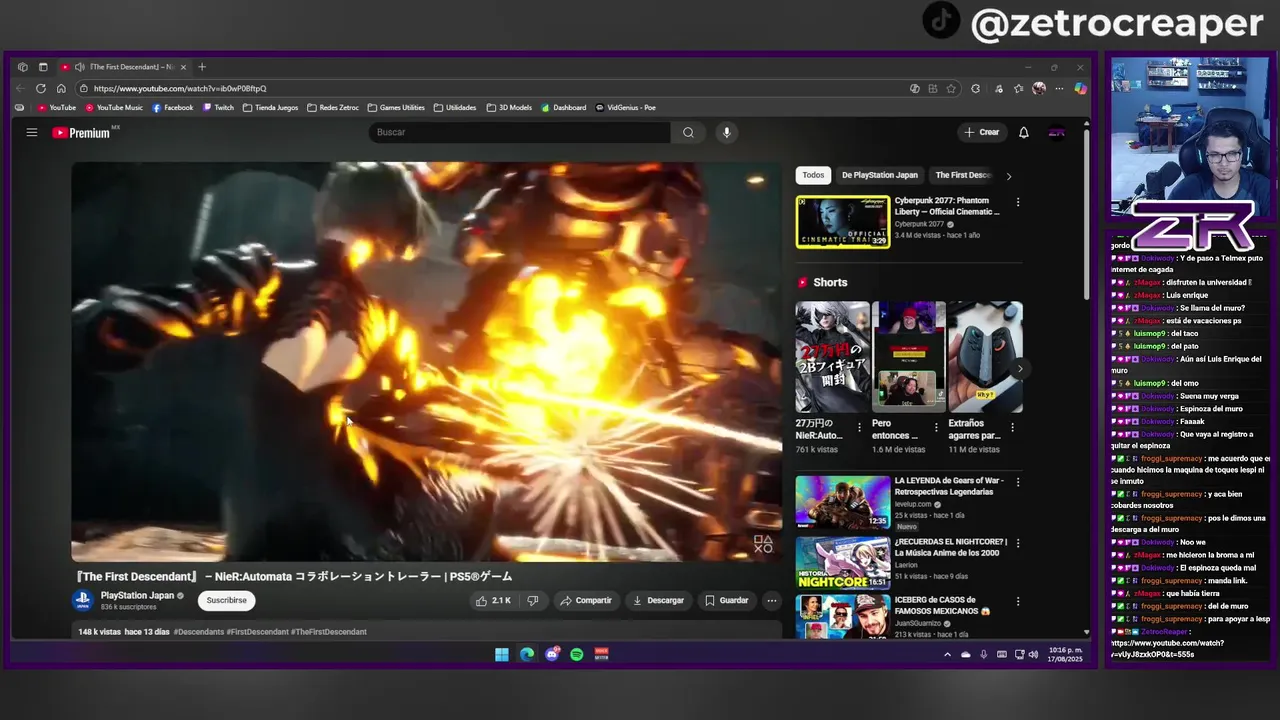This screenshot has height=720, width=1280.
Task: Expand the video description area
Action: pos(425,631)
